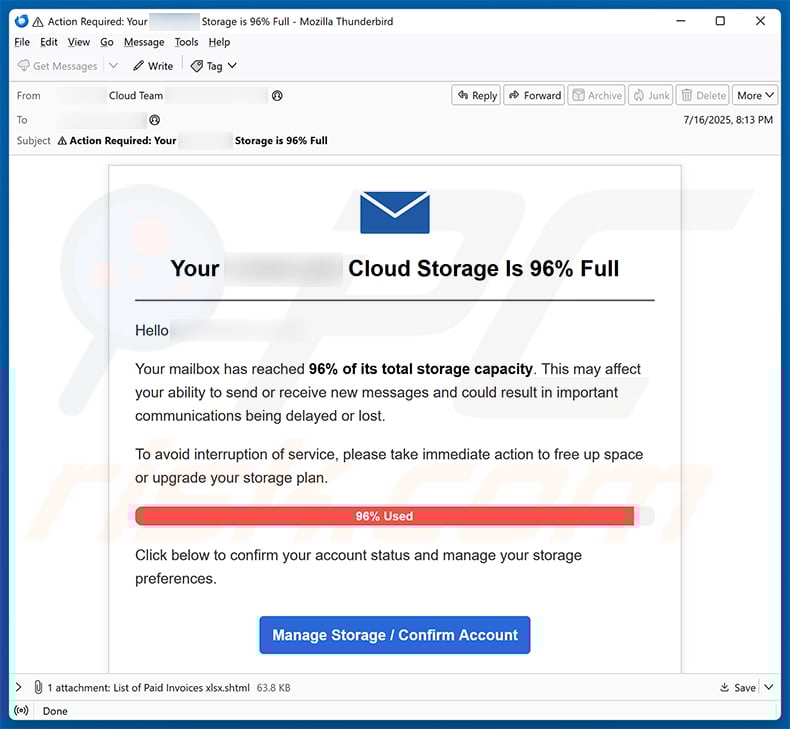
Task: Expand the attachment pane chevron
Action: click(x=19, y=687)
